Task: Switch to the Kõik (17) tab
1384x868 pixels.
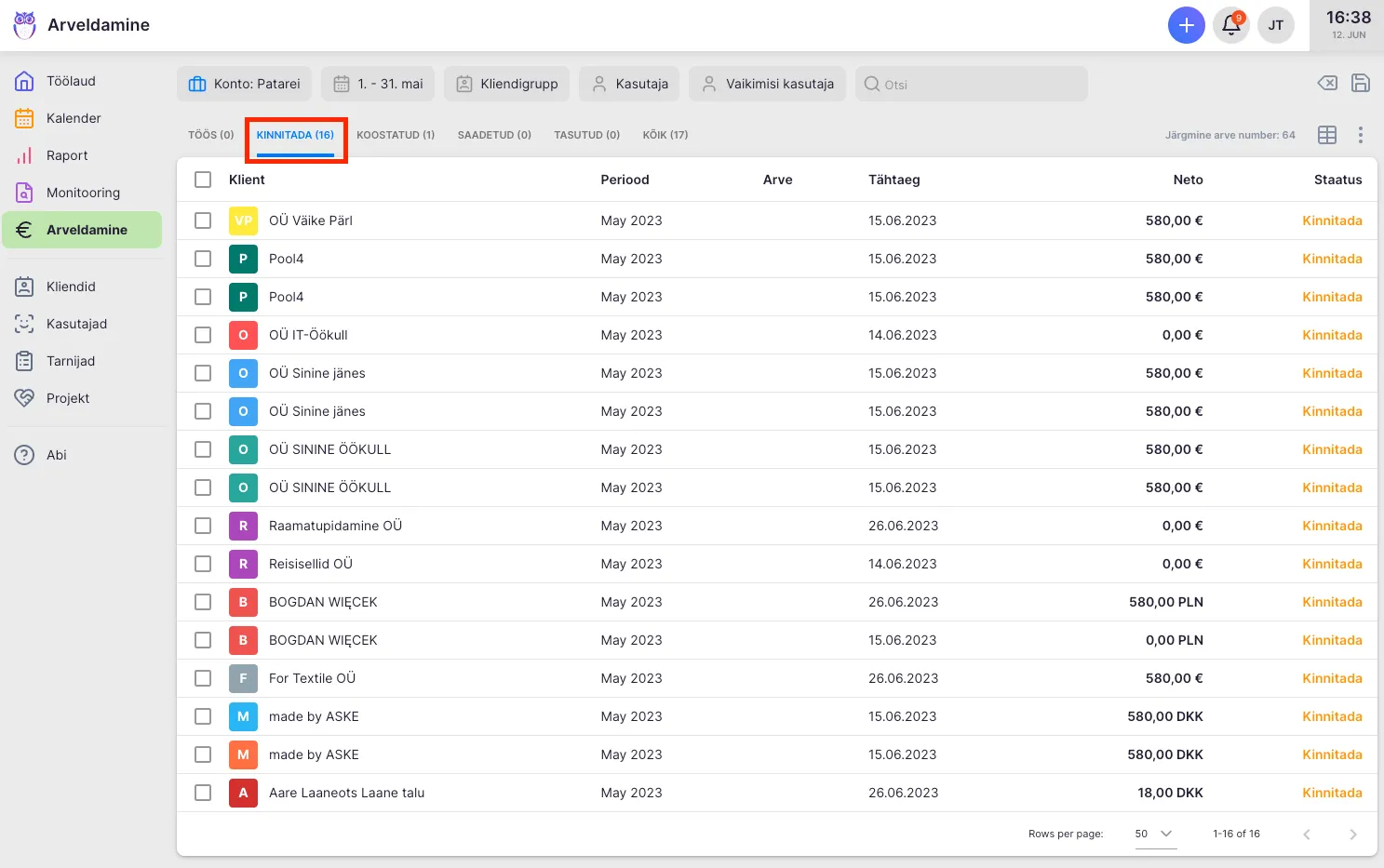Action: 665,135
